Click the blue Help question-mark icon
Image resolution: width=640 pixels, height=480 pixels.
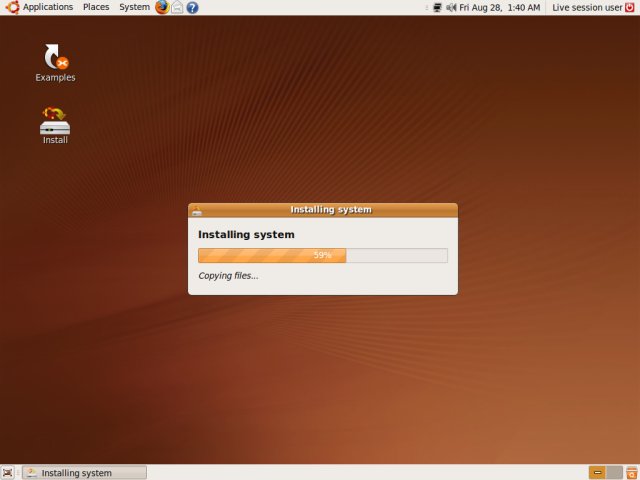click(192, 7)
